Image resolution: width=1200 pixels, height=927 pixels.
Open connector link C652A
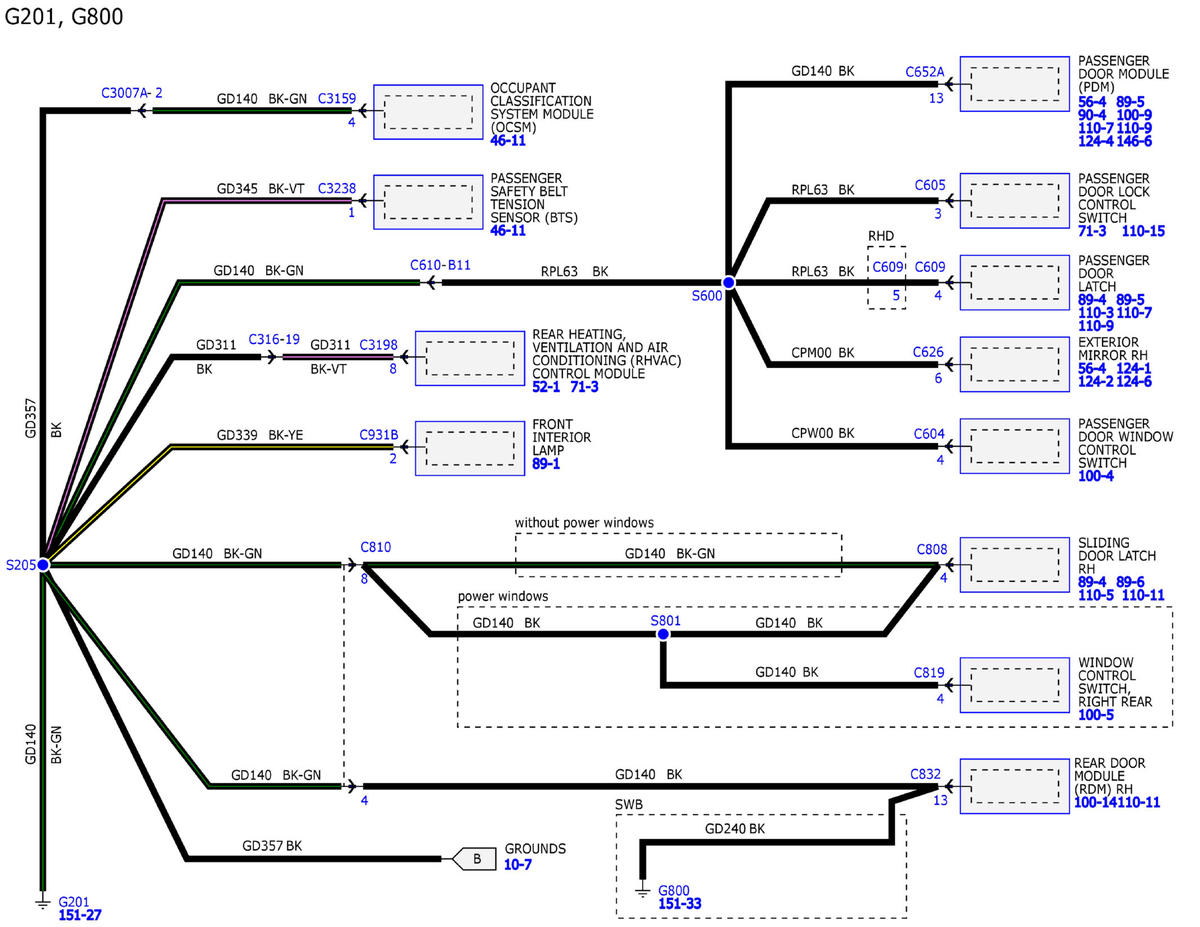click(x=924, y=71)
